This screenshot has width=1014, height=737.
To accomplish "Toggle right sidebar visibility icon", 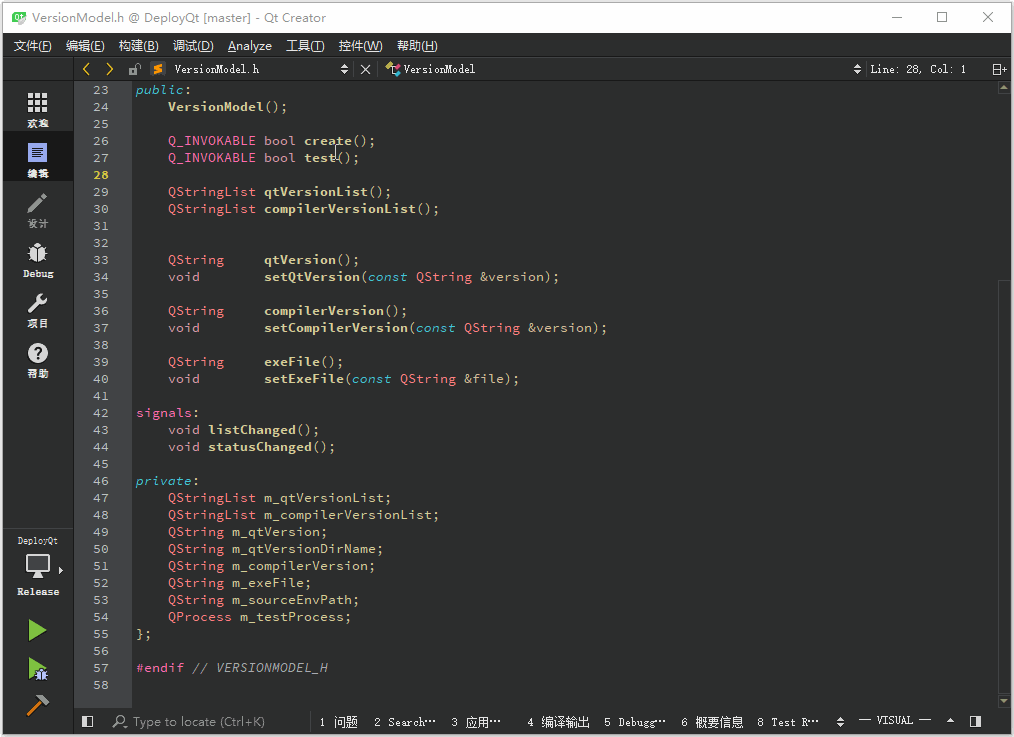I will tap(976, 721).
